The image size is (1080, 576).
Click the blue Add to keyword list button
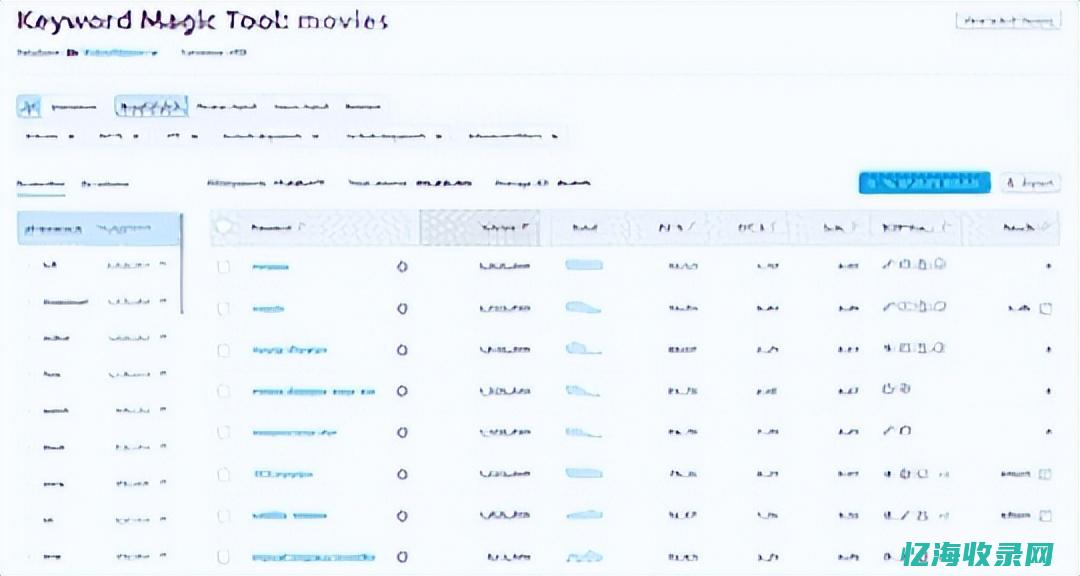pos(924,182)
